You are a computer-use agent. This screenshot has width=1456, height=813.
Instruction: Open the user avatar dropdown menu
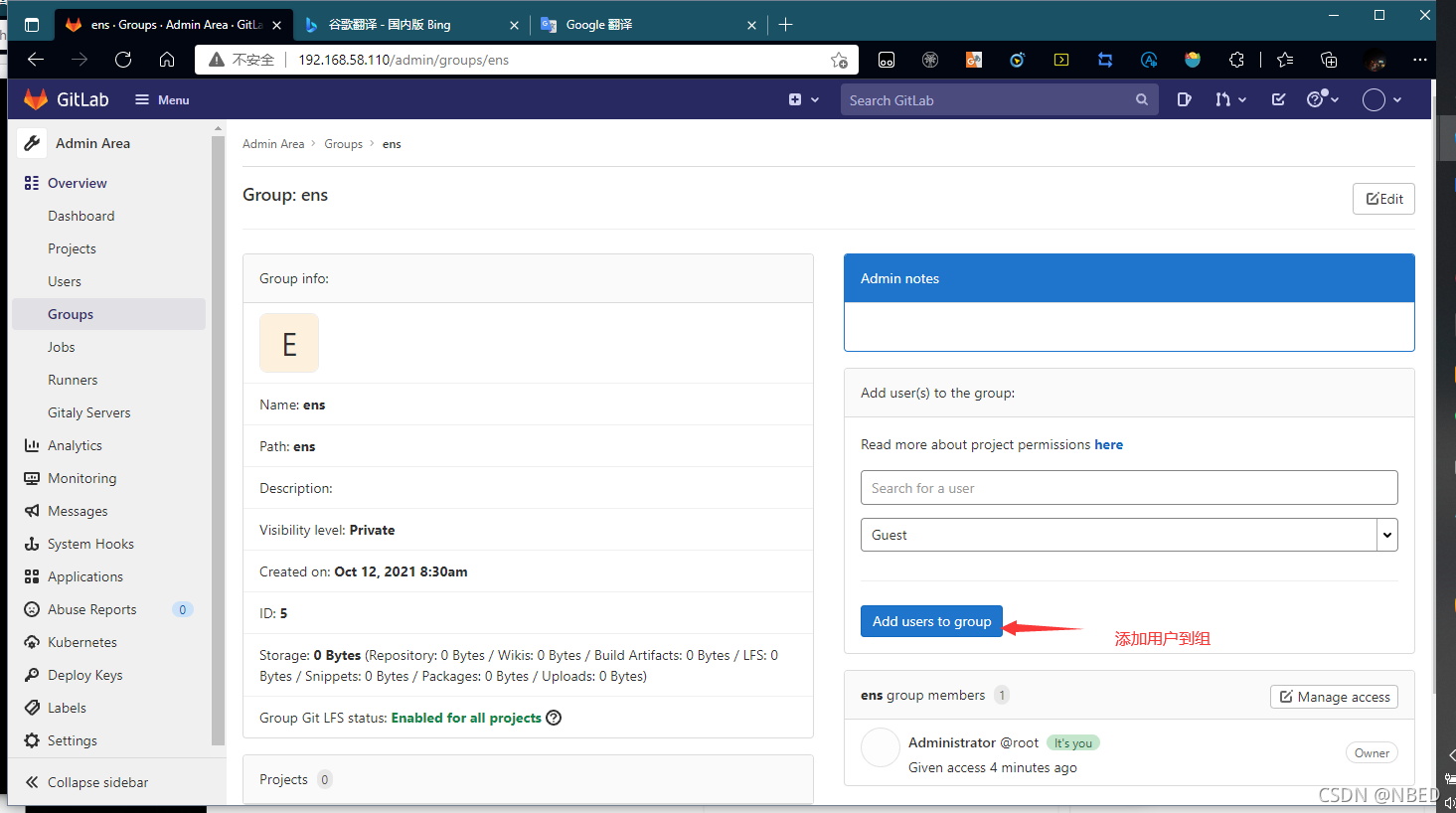(x=1380, y=99)
